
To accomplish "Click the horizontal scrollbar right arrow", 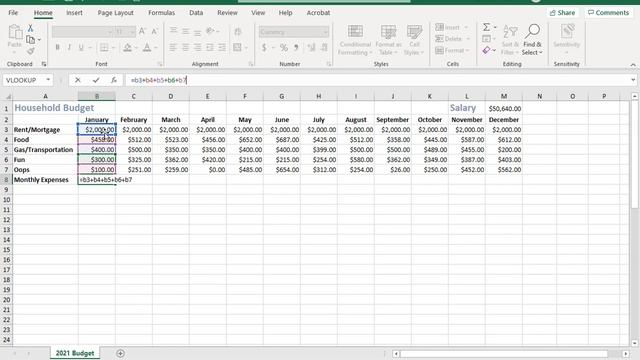I will [x=626, y=353].
